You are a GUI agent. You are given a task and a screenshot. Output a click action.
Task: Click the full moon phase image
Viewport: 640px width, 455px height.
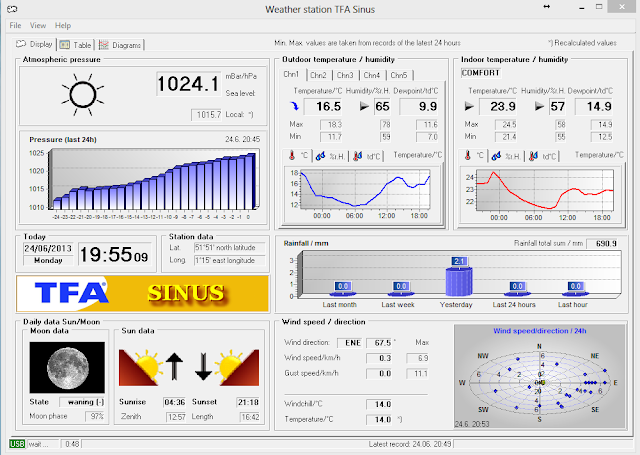tap(67, 368)
